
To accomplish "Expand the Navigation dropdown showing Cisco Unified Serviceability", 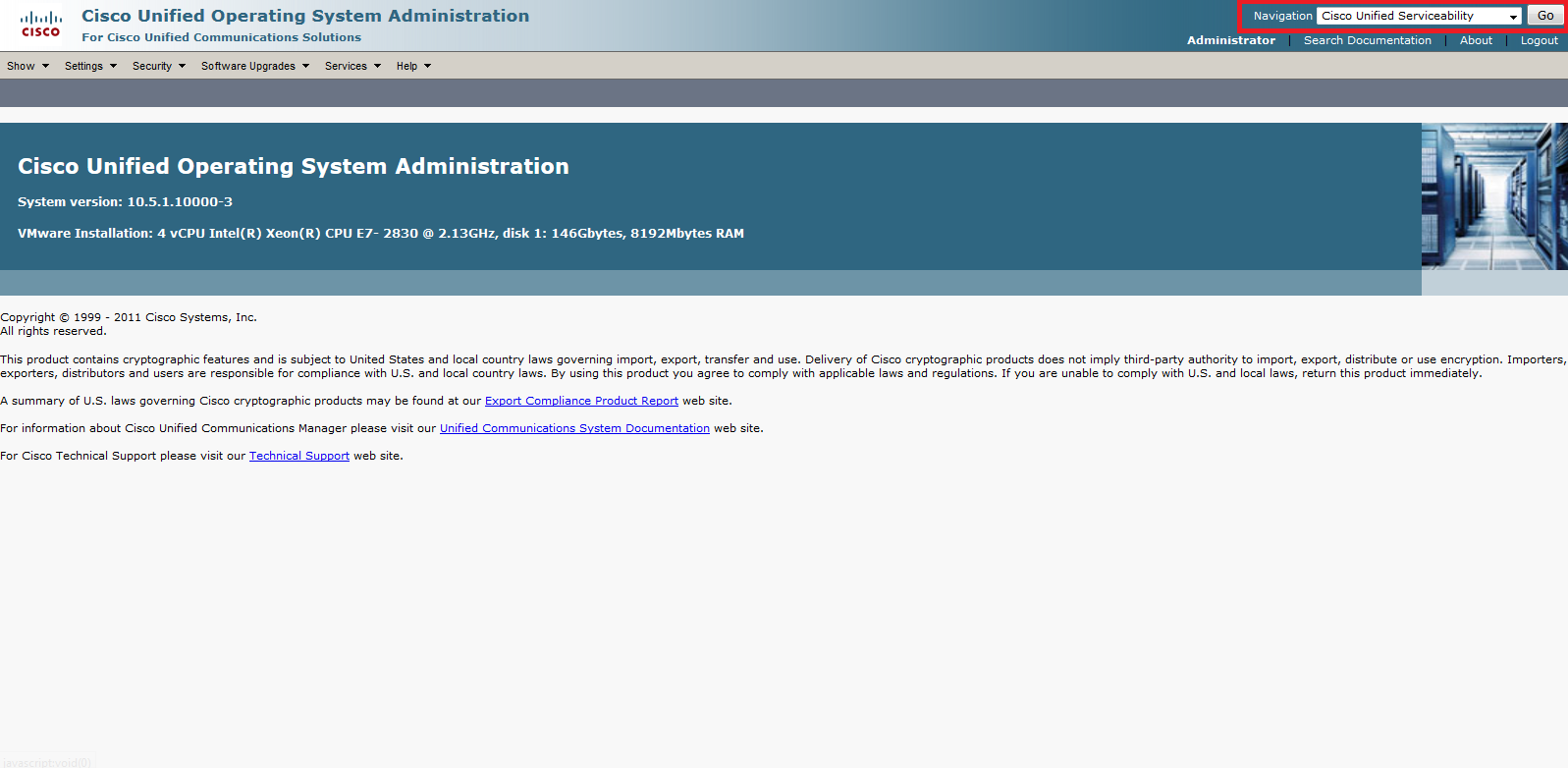I will (1419, 16).
